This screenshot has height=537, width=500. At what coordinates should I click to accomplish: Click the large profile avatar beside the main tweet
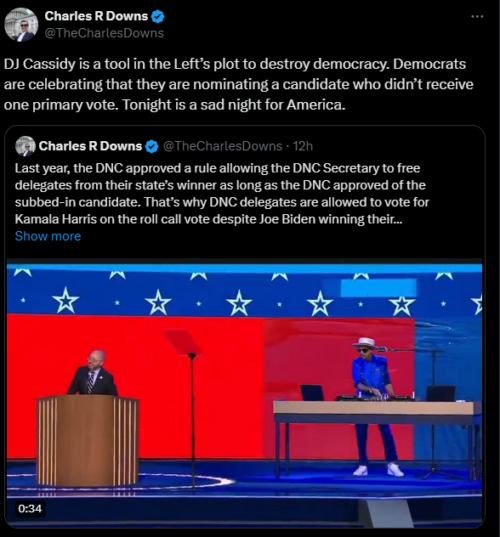point(21,25)
